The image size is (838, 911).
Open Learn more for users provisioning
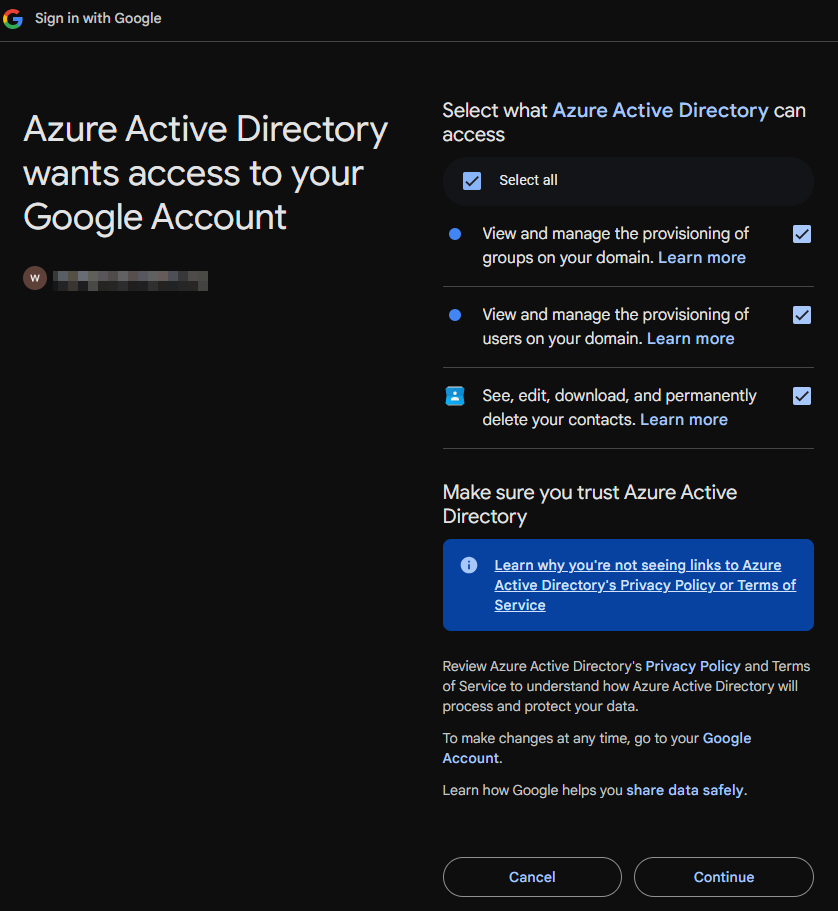(x=690, y=339)
